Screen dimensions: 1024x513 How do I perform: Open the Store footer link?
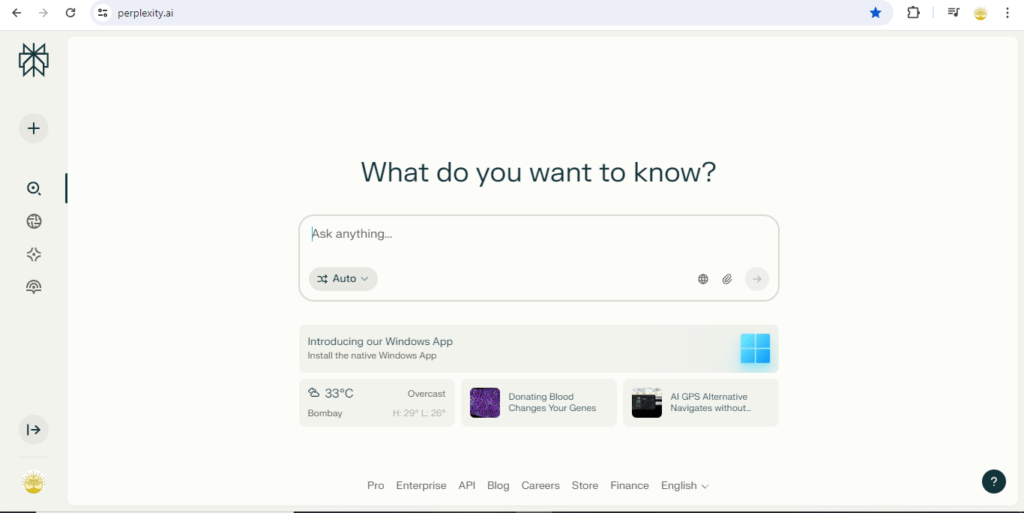click(584, 486)
